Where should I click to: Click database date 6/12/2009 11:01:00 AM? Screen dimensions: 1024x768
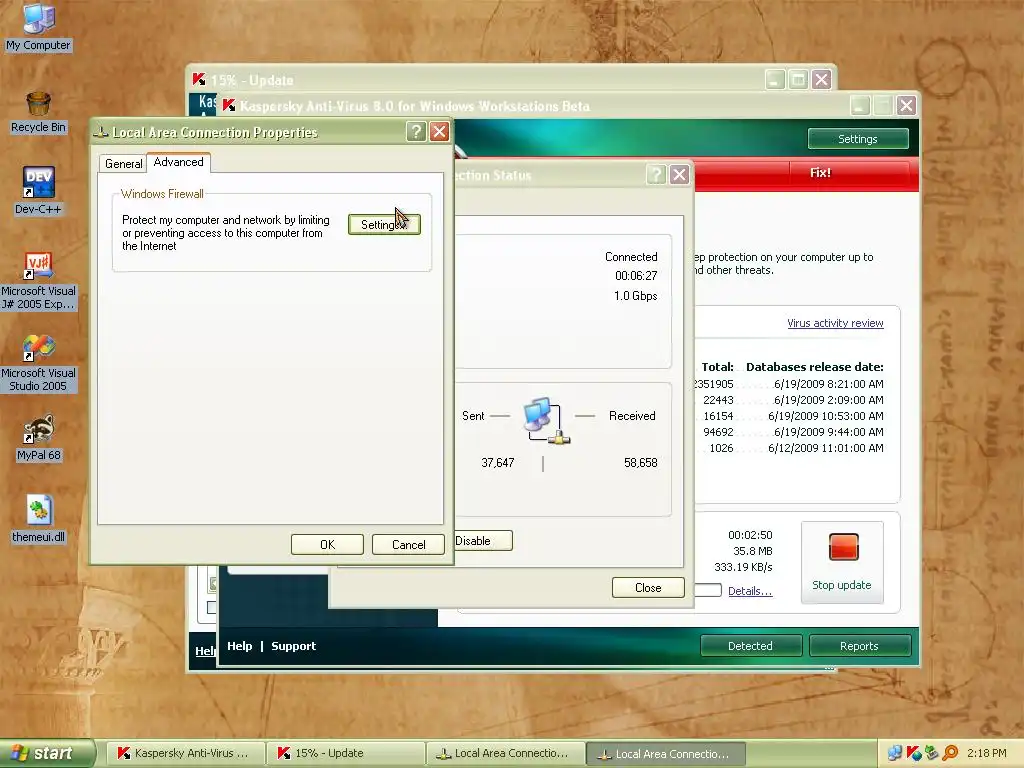click(x=825, y=448)
